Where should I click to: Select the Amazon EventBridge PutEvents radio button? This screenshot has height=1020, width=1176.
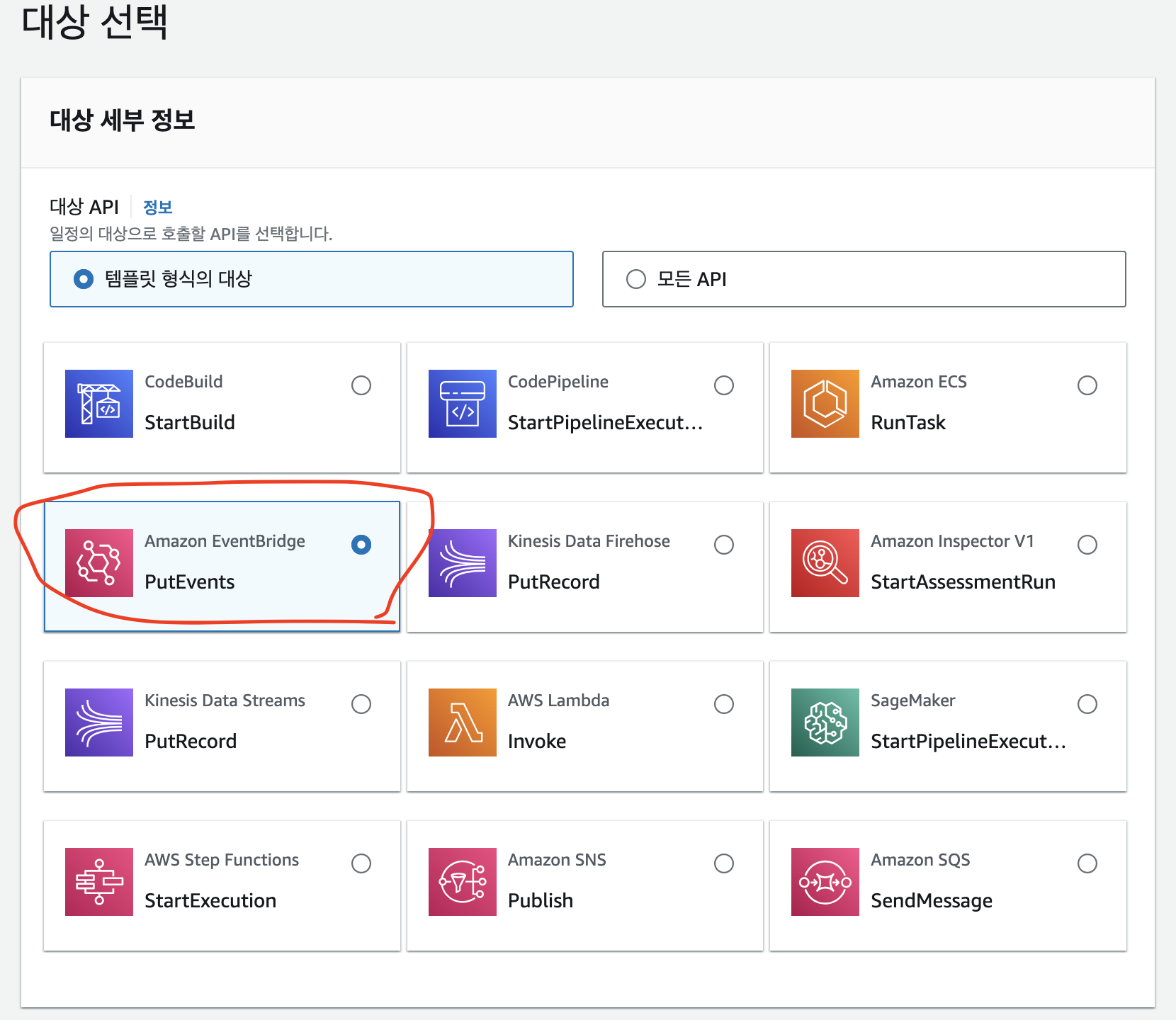tap(361, 545)
